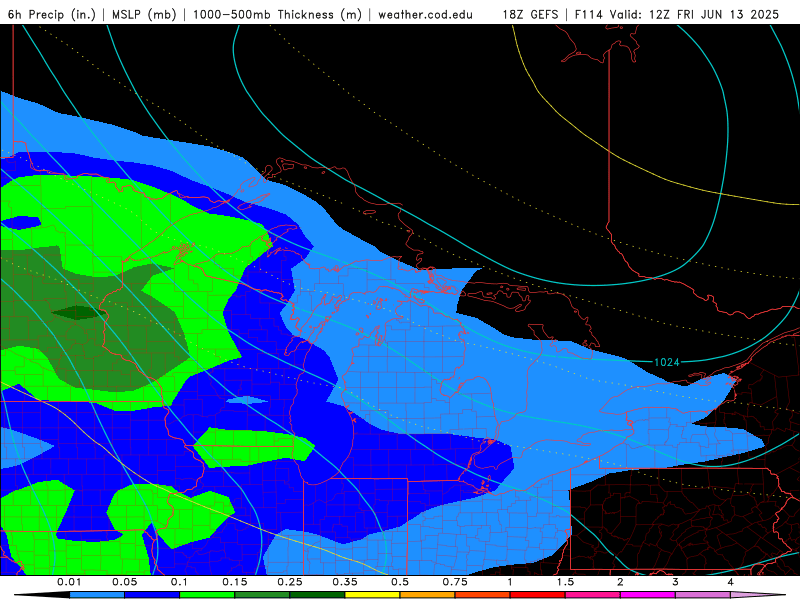Click the 1024 isobar contour label

(x=666, y=362)
